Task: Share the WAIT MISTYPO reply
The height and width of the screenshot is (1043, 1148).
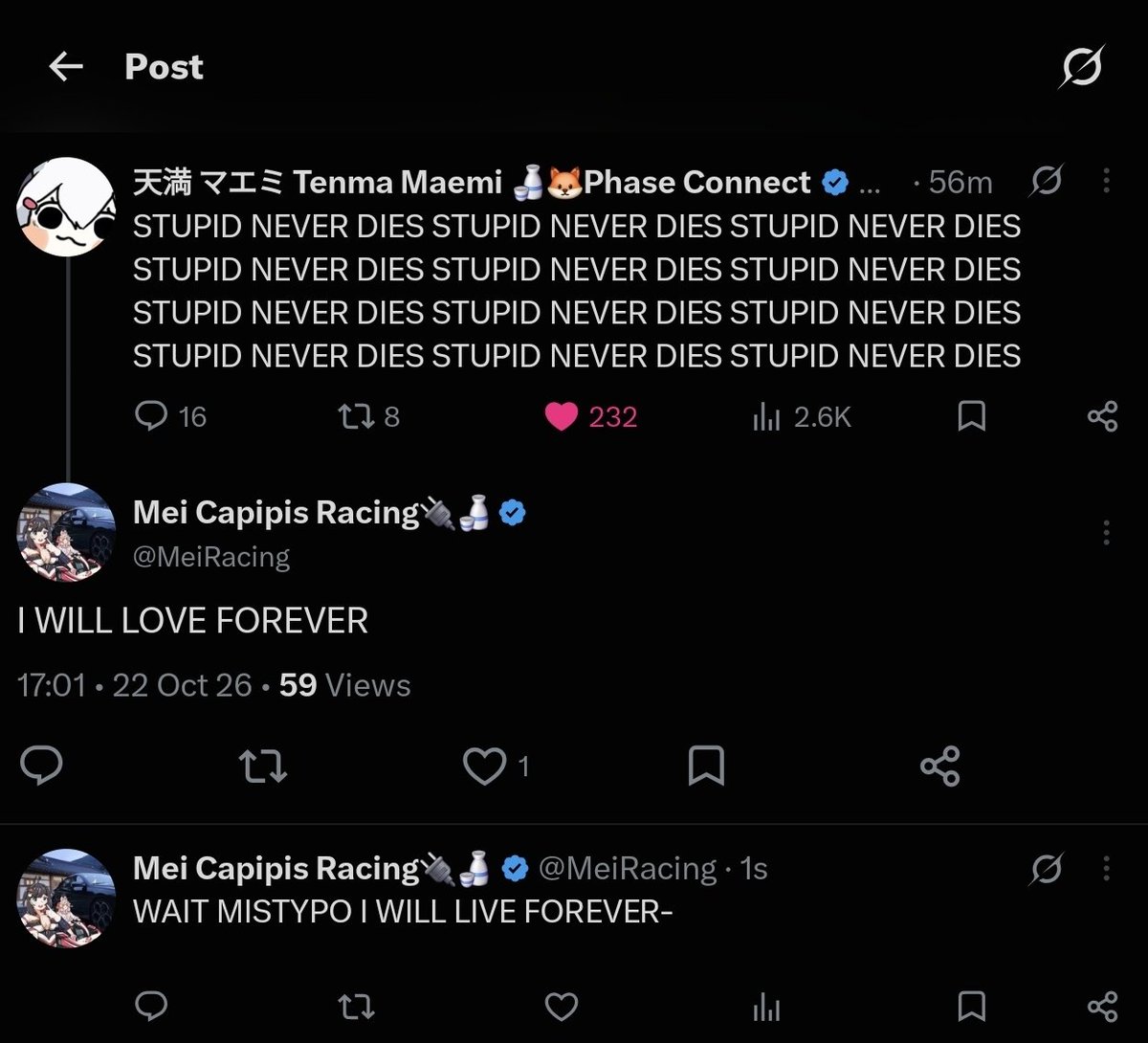Action: [x=1103, y=1006]
